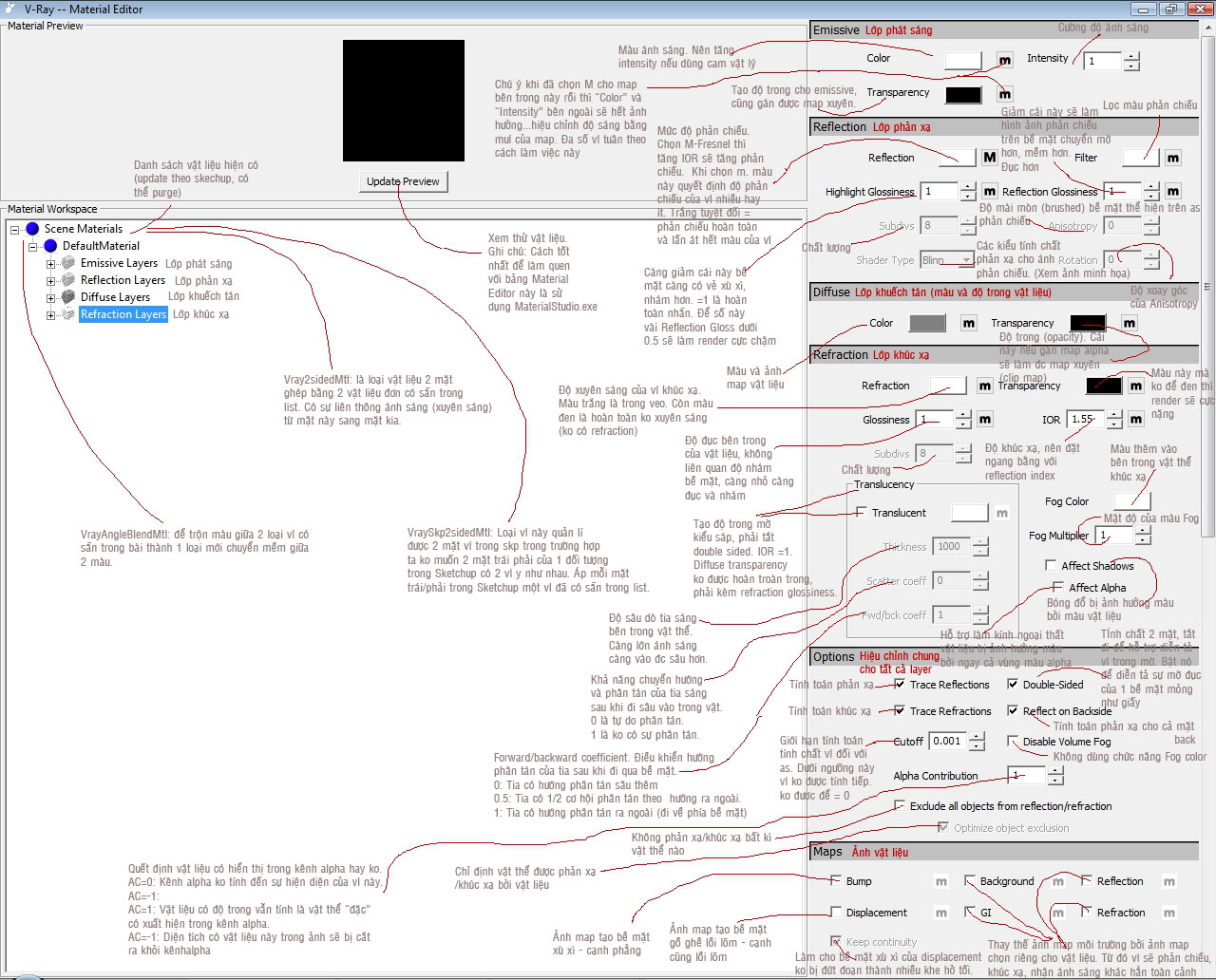Click the Displacement map slot button

pos(940,913)
